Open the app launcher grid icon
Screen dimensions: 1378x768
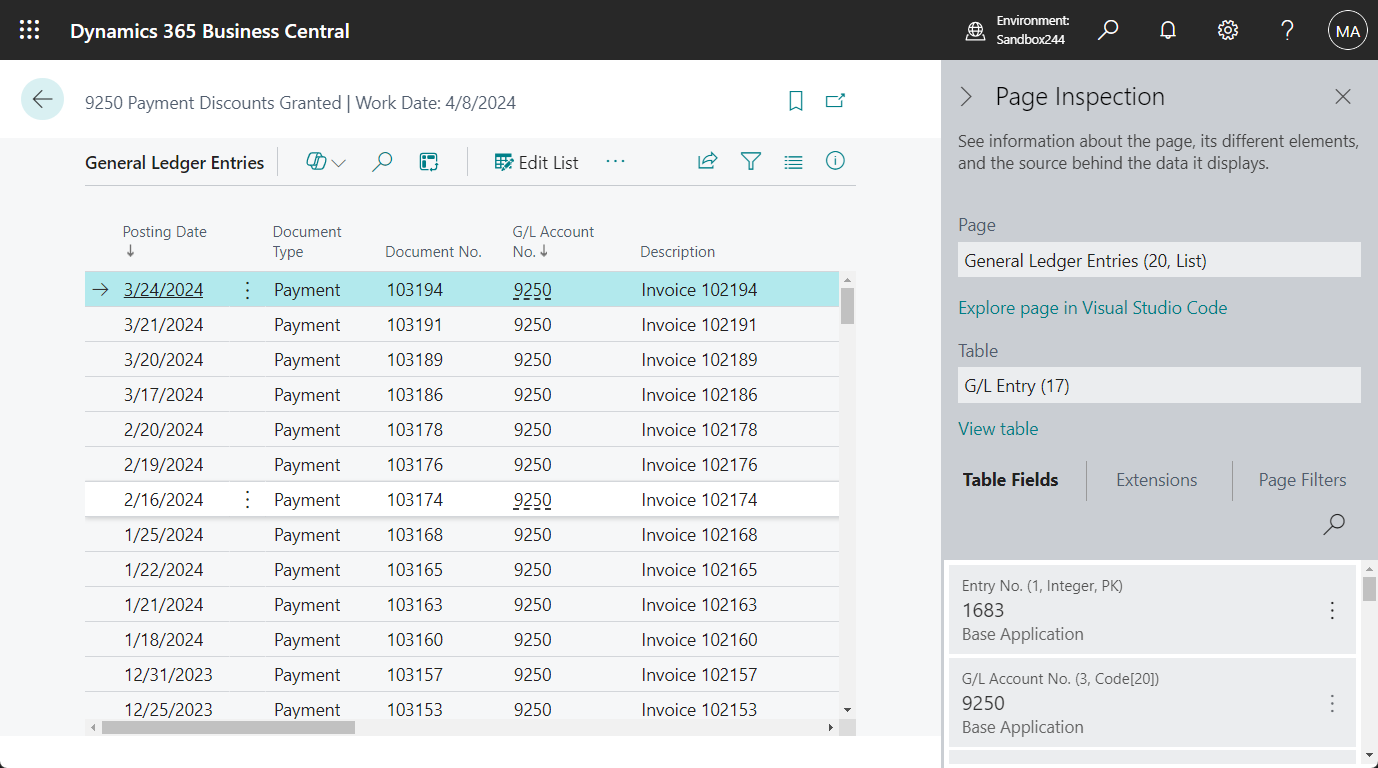tap(29, 29)
